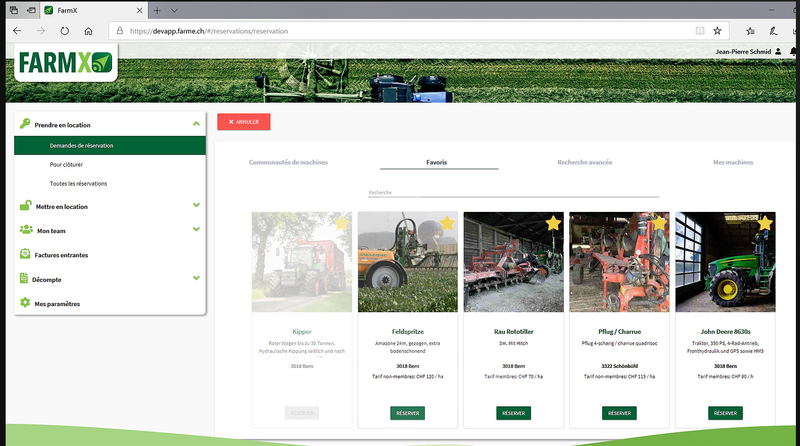
Task: Switch to Communautés de machines tab
Action: pyautogui.click(x=288, y=162)
